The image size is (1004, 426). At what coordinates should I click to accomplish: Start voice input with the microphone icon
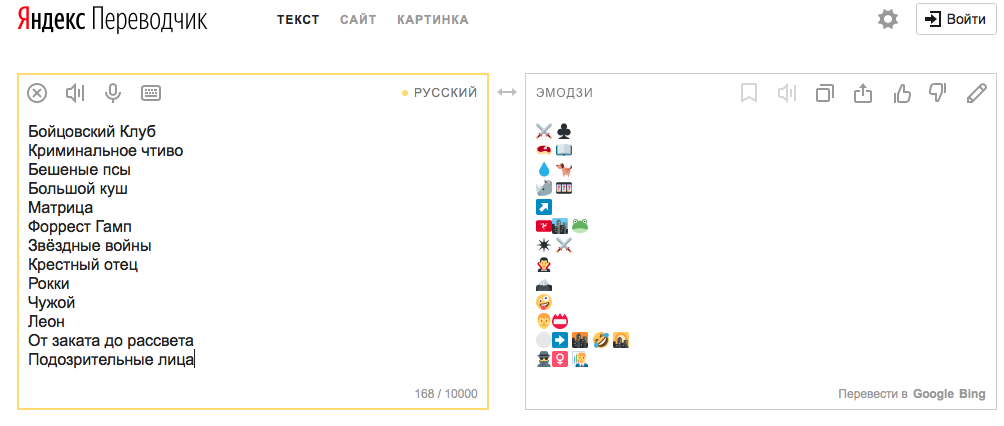pos(113,93)
